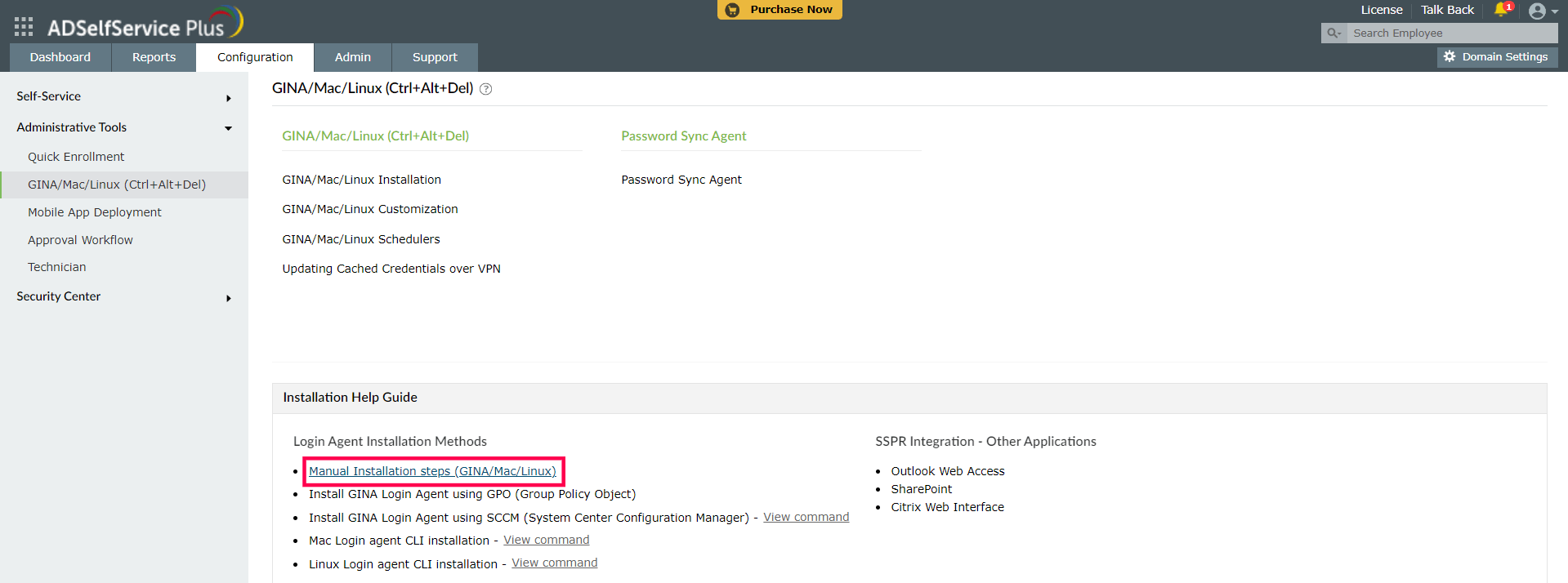Click green GINA/Mac/Linux (Ctrl+Alt+Del) section heading
The width and height of the screenshot is (1568, 583).
coord(375,136)
